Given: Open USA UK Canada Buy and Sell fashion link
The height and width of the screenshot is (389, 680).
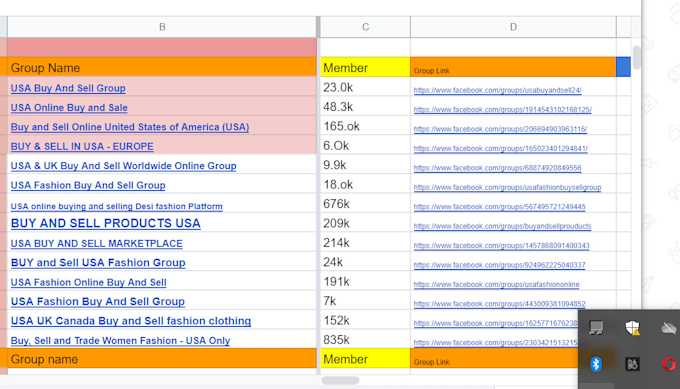Looking at the screenshot, I should tap(131, 321).
